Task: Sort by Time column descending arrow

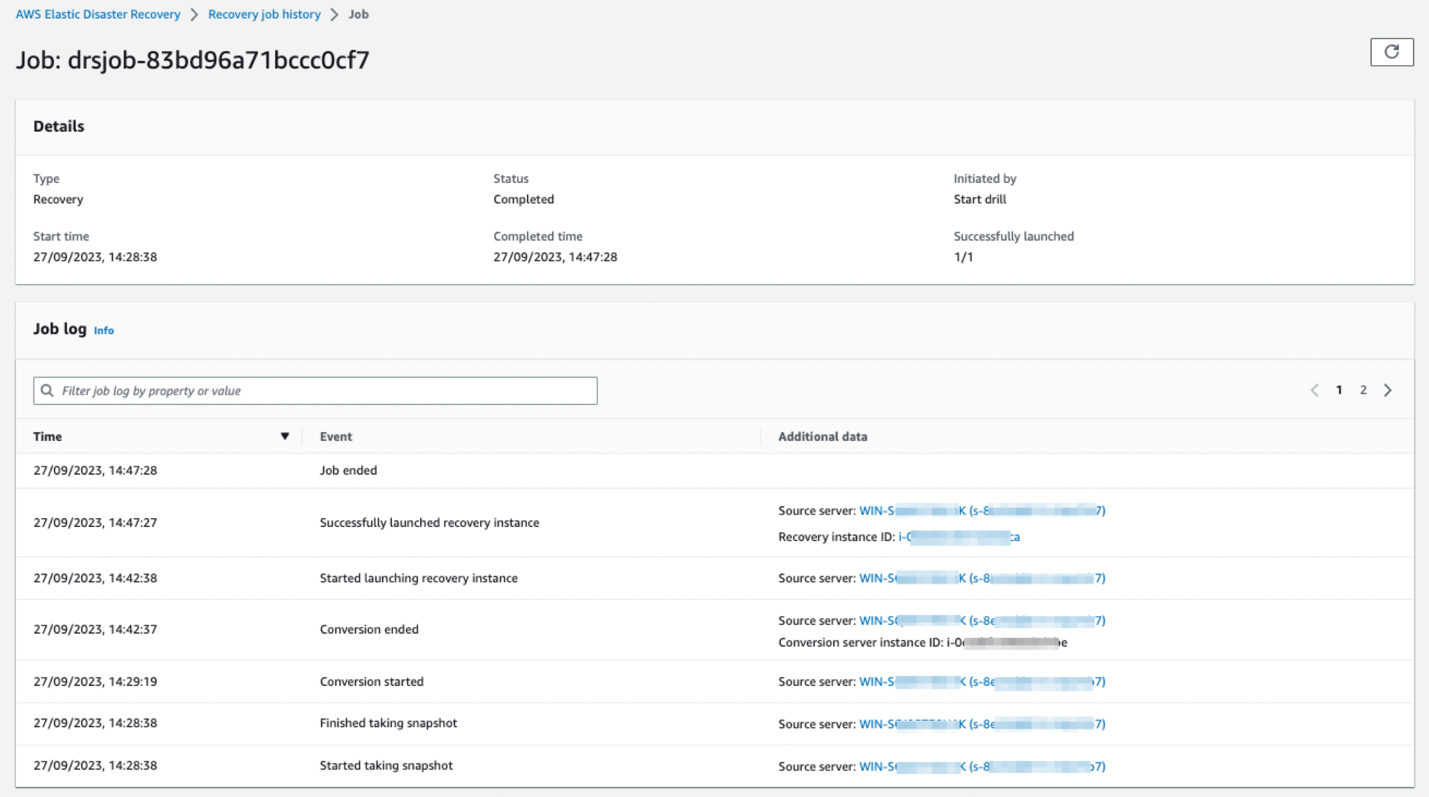Action: (x=285, y=437)
